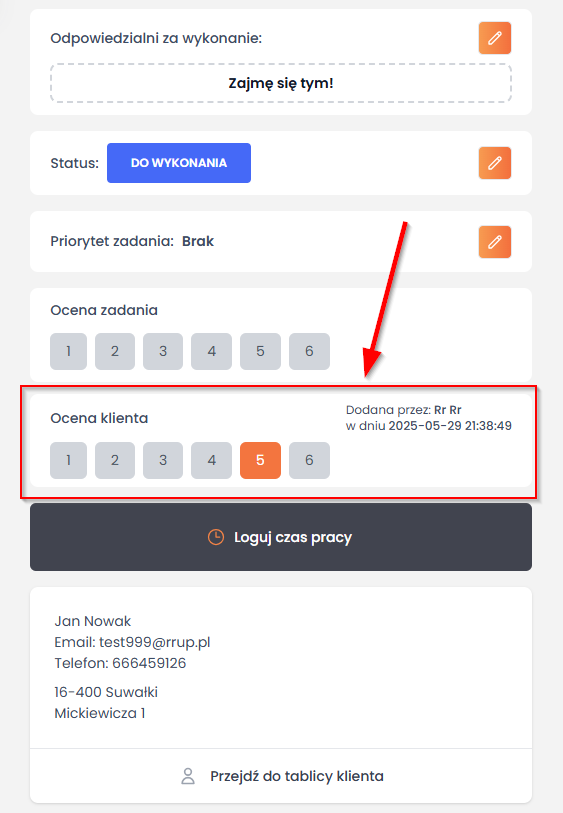Pick rating 5 in Ocena zadania
The width and height of the screenshot is (563, 813).
click(x=260, y=352)
